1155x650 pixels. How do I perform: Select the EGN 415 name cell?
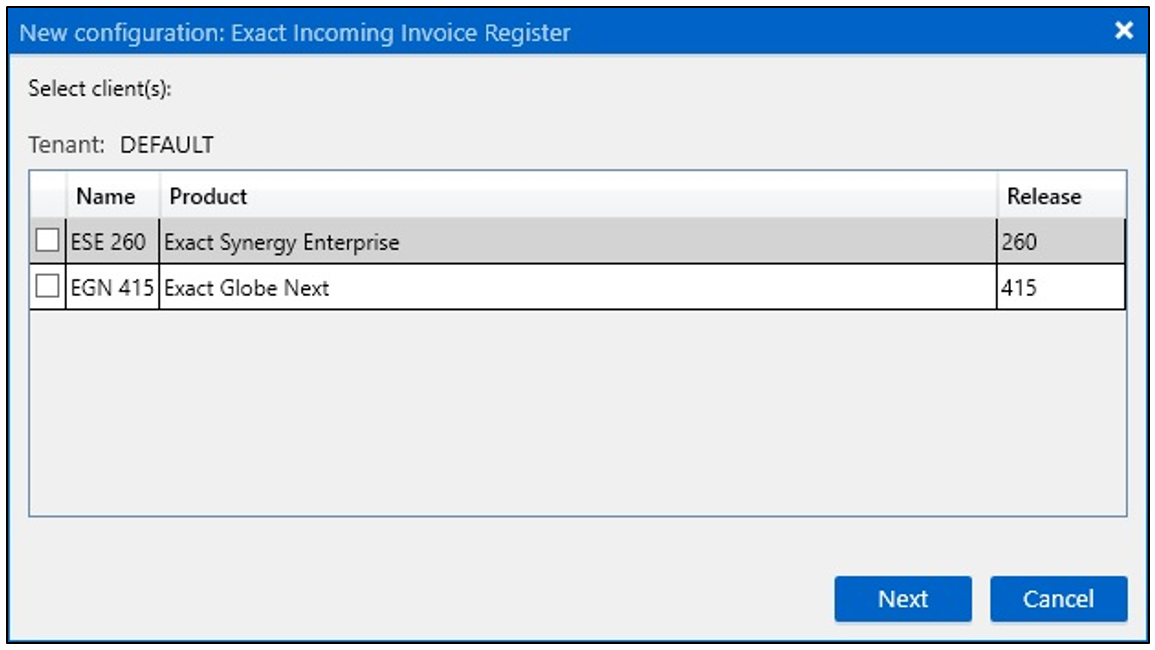(x=113, y=287)
